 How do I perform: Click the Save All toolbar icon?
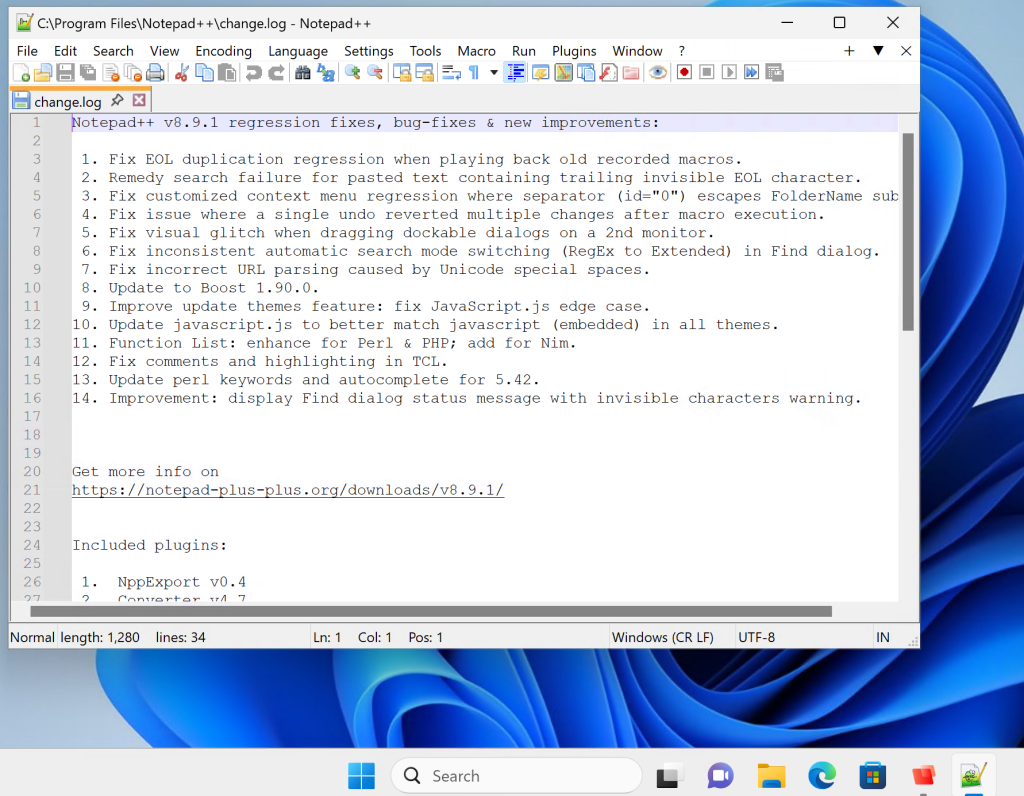[88, 72]
